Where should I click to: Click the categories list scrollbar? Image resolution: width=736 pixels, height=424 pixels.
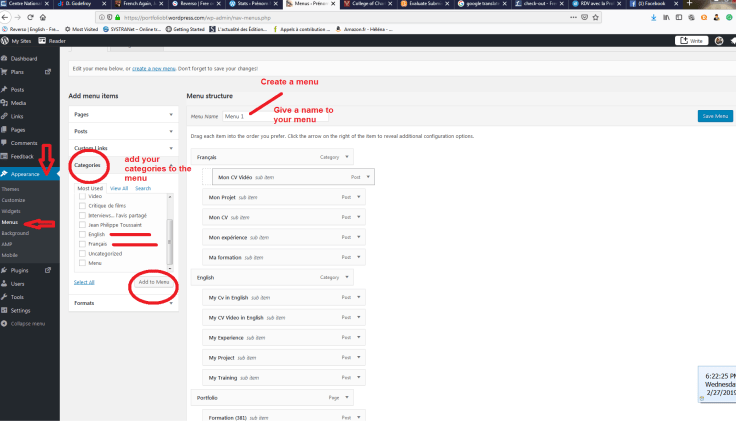[168, 230]
